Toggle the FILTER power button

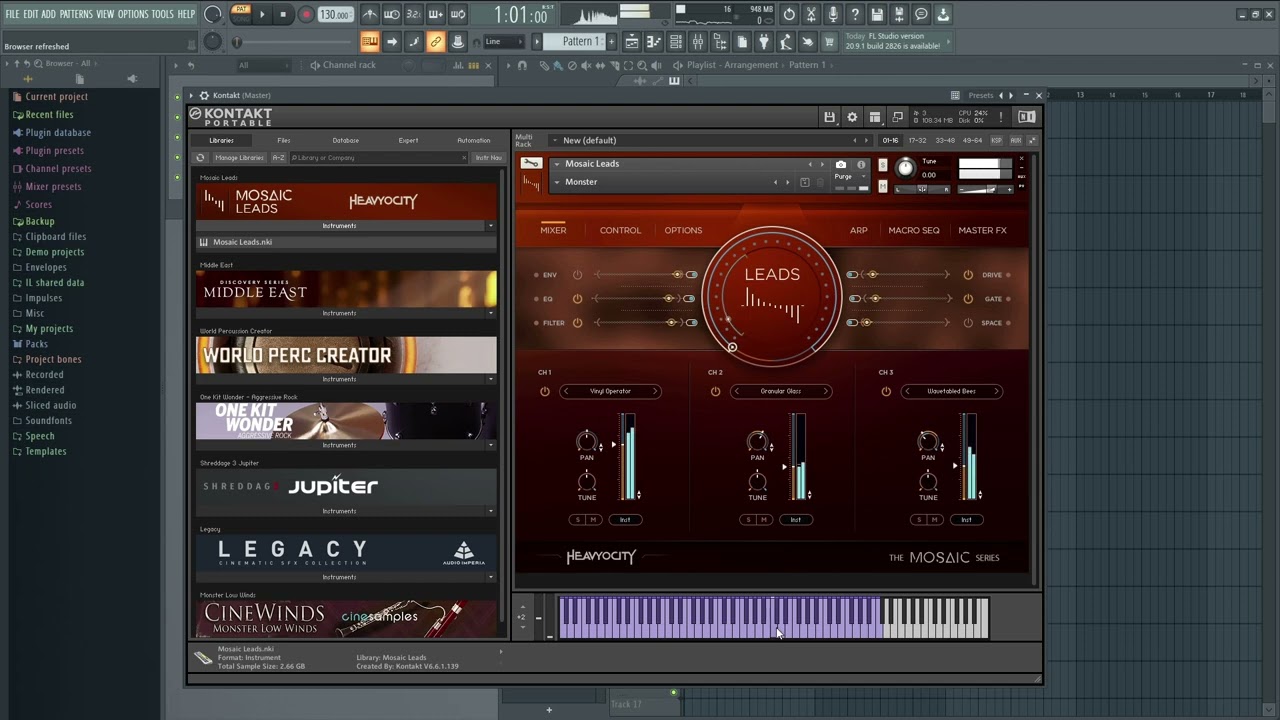pyautogui.click(x=577, y=323)
